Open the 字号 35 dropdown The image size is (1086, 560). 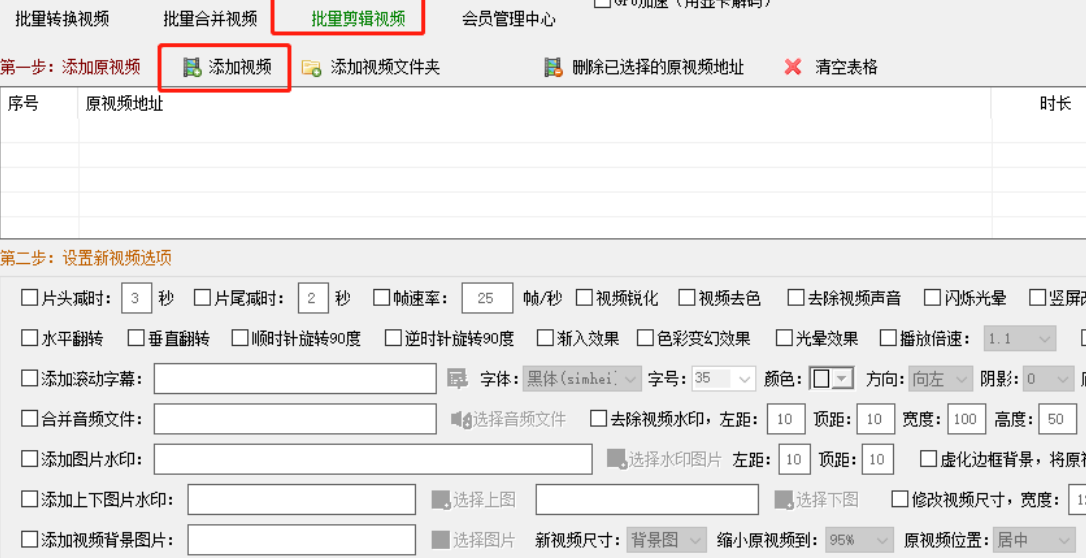(x=724, y=379)
